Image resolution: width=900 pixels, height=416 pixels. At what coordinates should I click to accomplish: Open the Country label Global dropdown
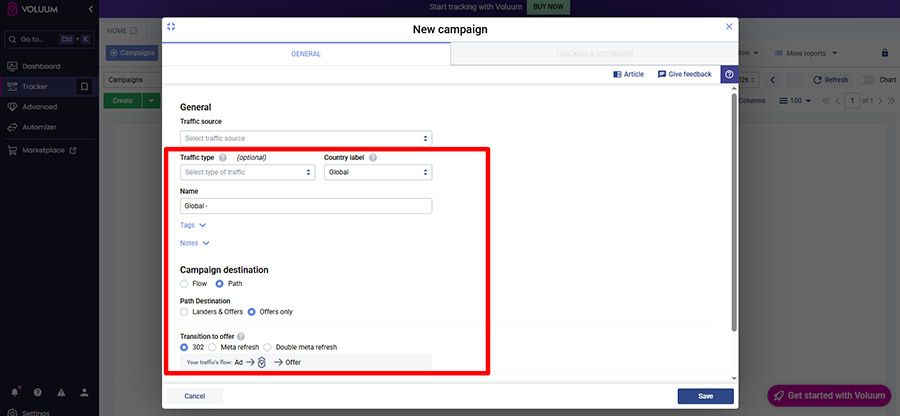click(377, 172)
